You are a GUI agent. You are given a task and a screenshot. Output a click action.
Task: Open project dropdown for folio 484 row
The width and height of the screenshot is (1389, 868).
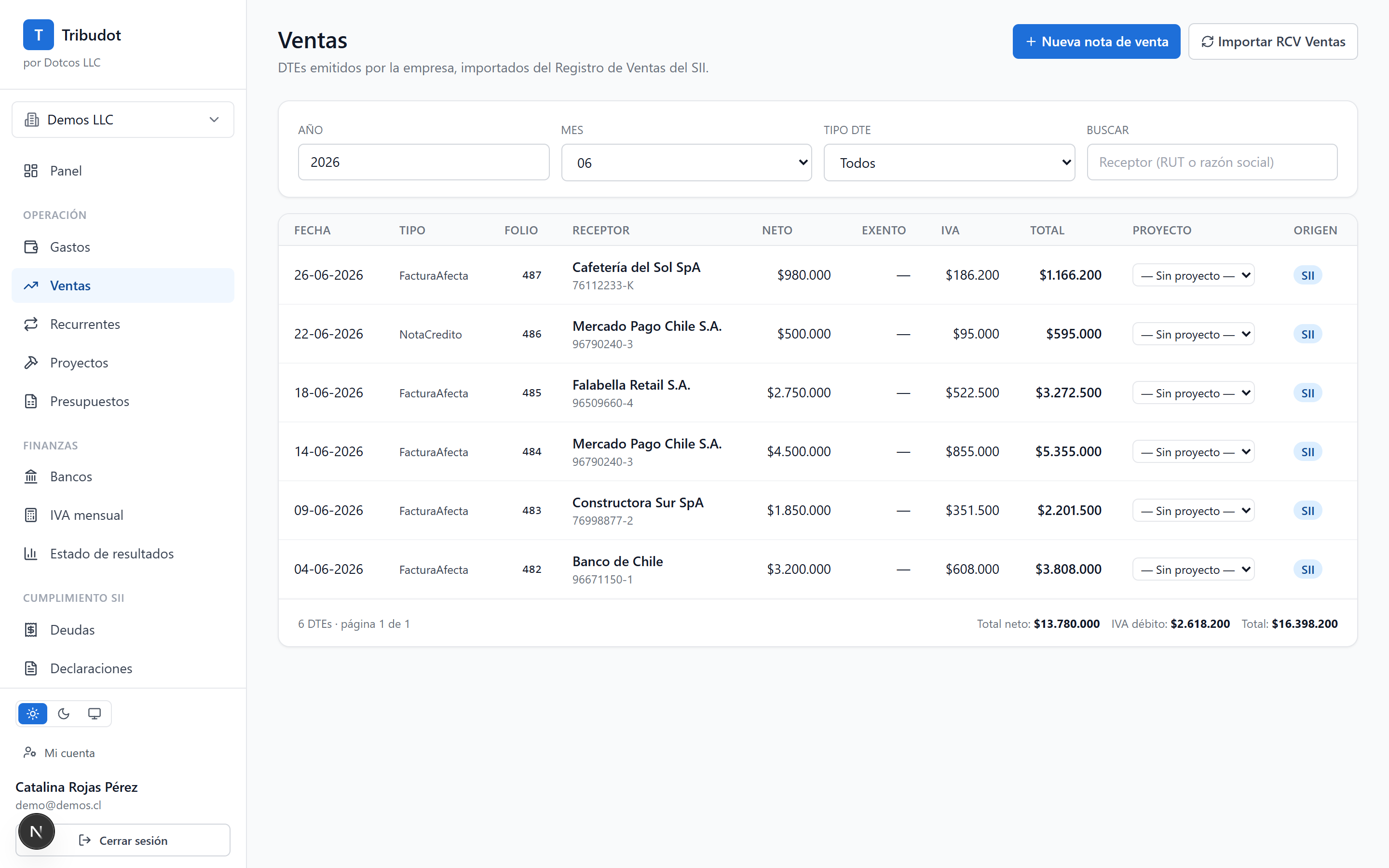click(1193, 452)
